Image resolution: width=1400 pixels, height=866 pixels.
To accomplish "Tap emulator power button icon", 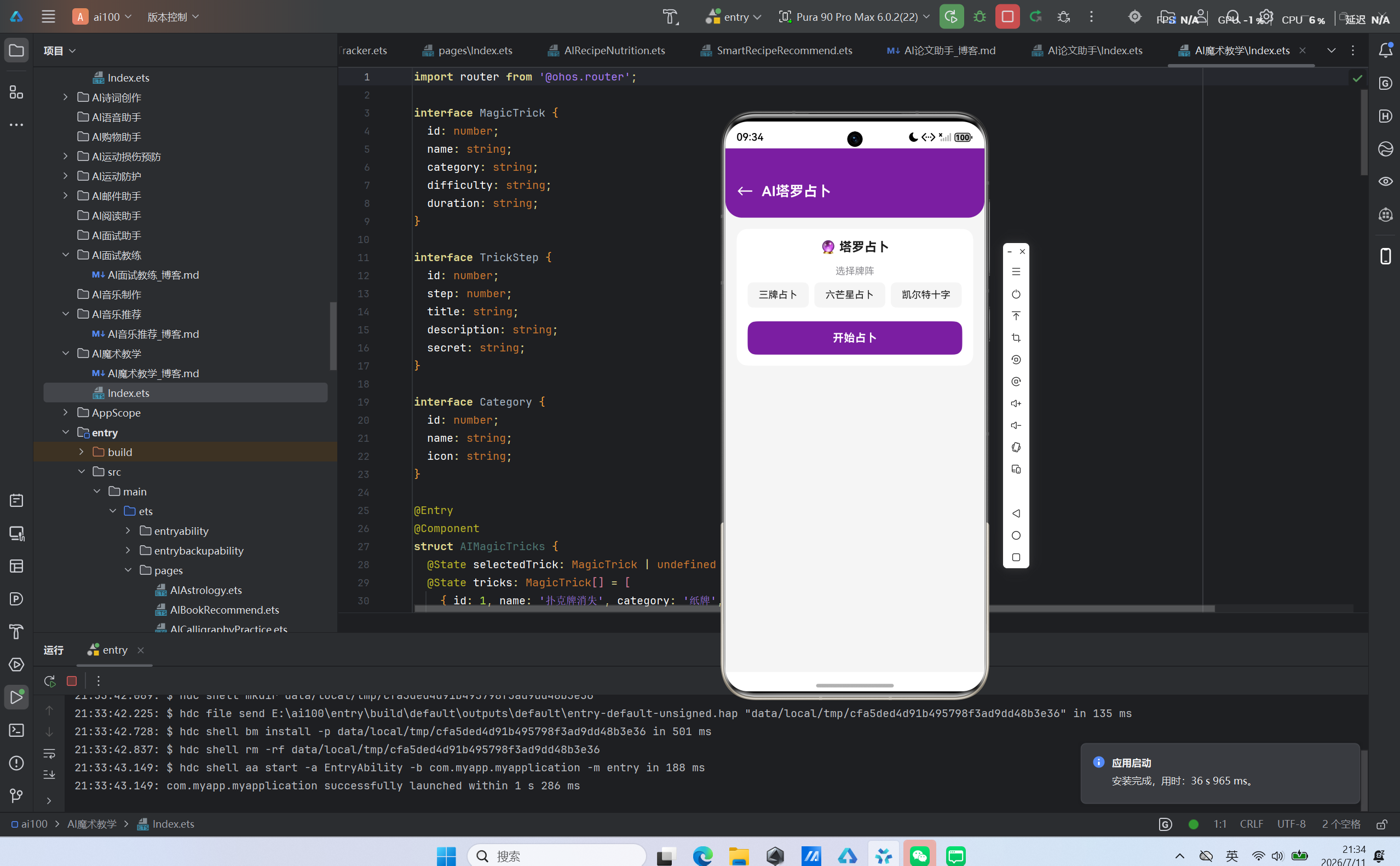I will click(1016, 294).
